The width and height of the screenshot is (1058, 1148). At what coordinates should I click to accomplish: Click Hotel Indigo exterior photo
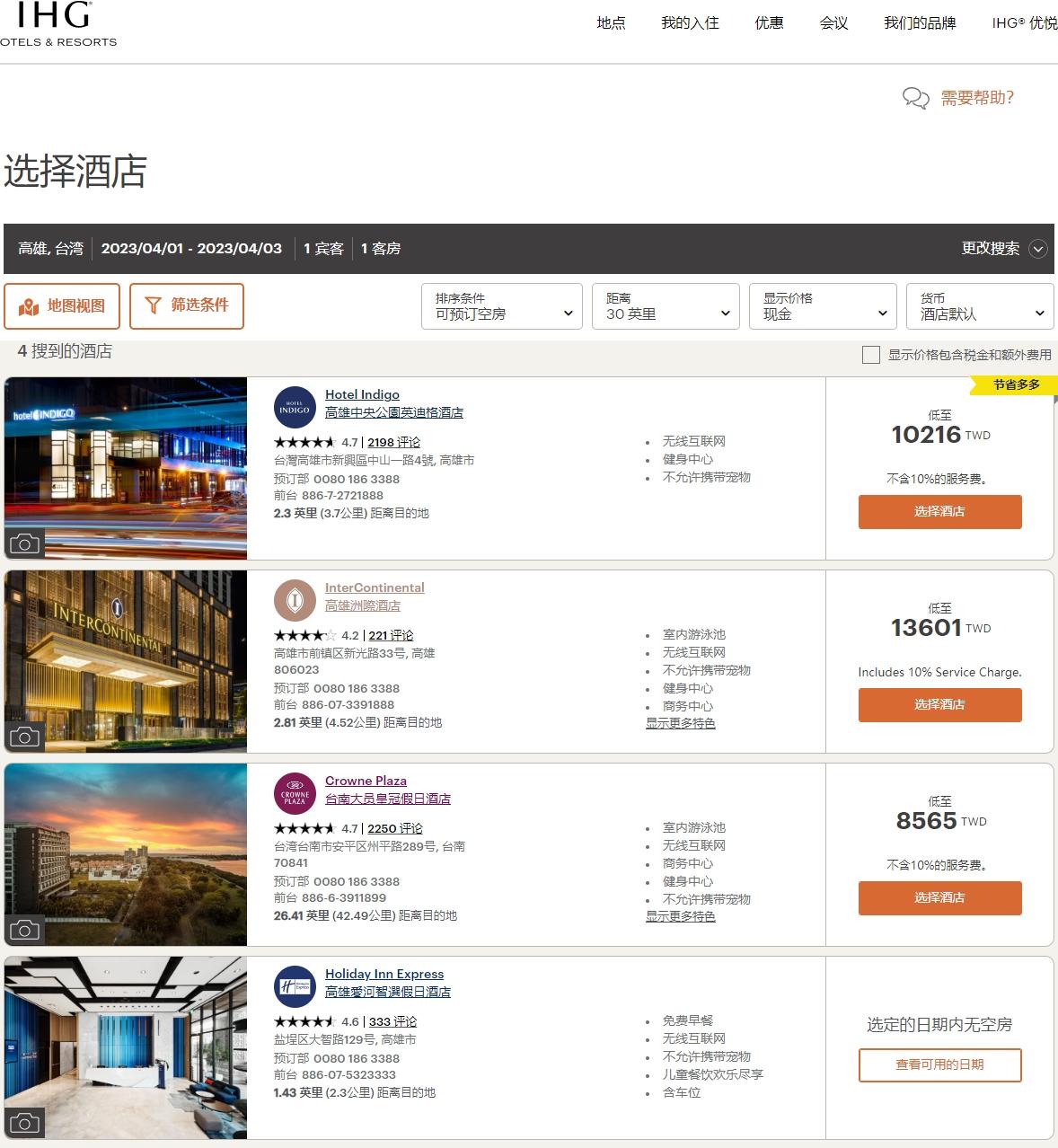click(x=126, y=469)
